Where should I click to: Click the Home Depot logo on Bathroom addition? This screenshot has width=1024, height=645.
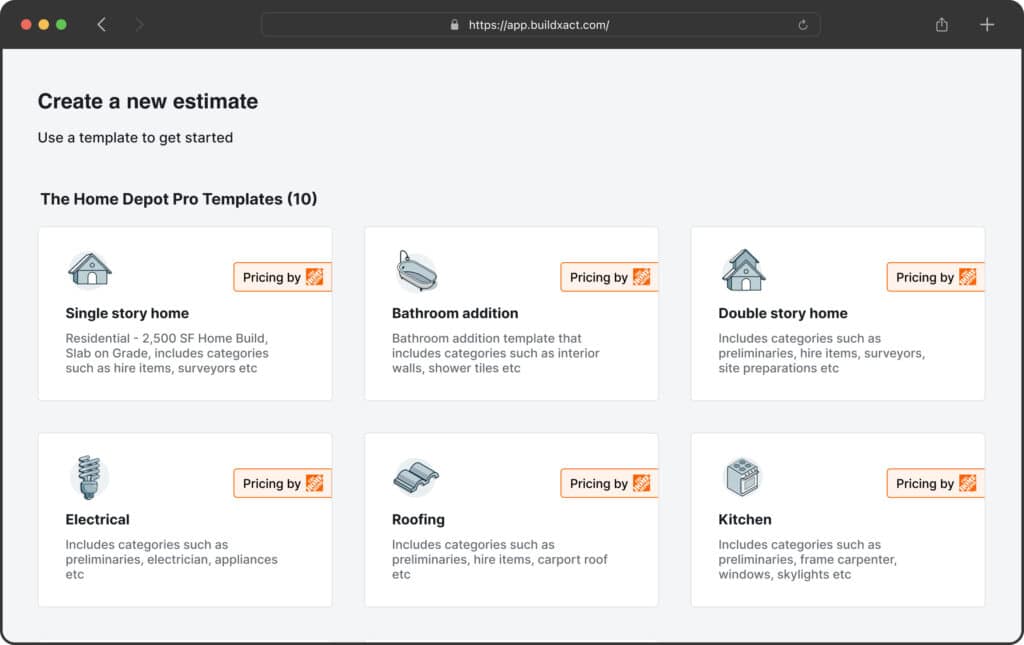tap(642, 277)
